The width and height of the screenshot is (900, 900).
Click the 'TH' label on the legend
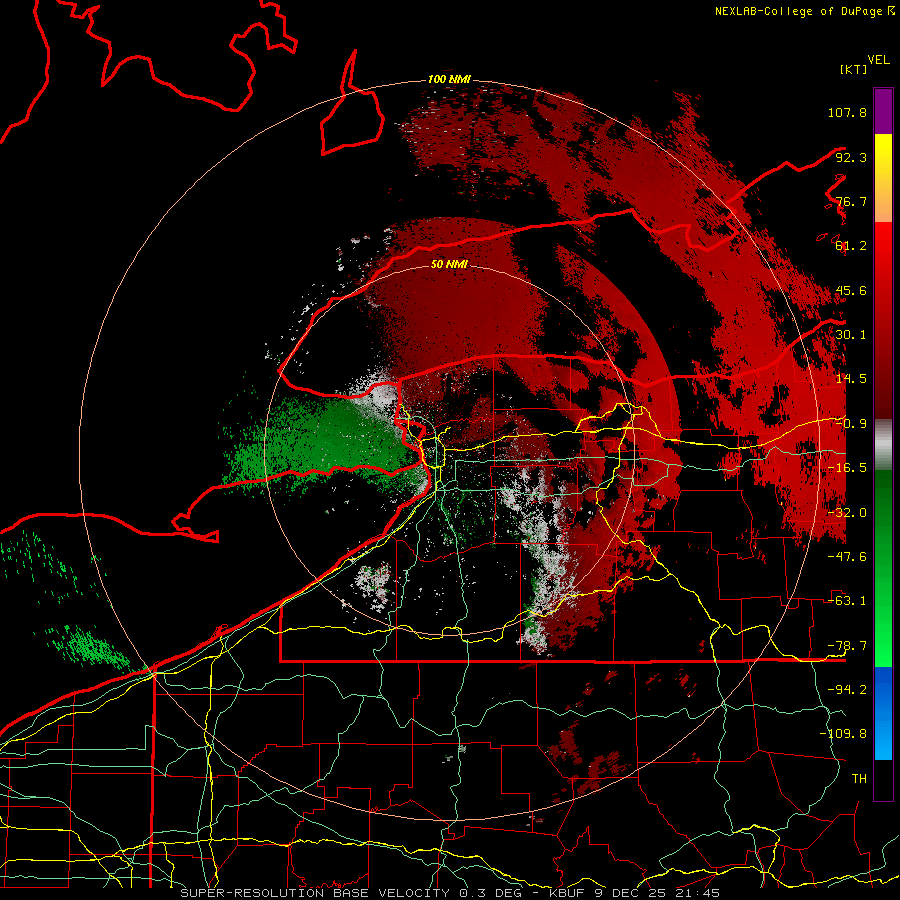859,779
